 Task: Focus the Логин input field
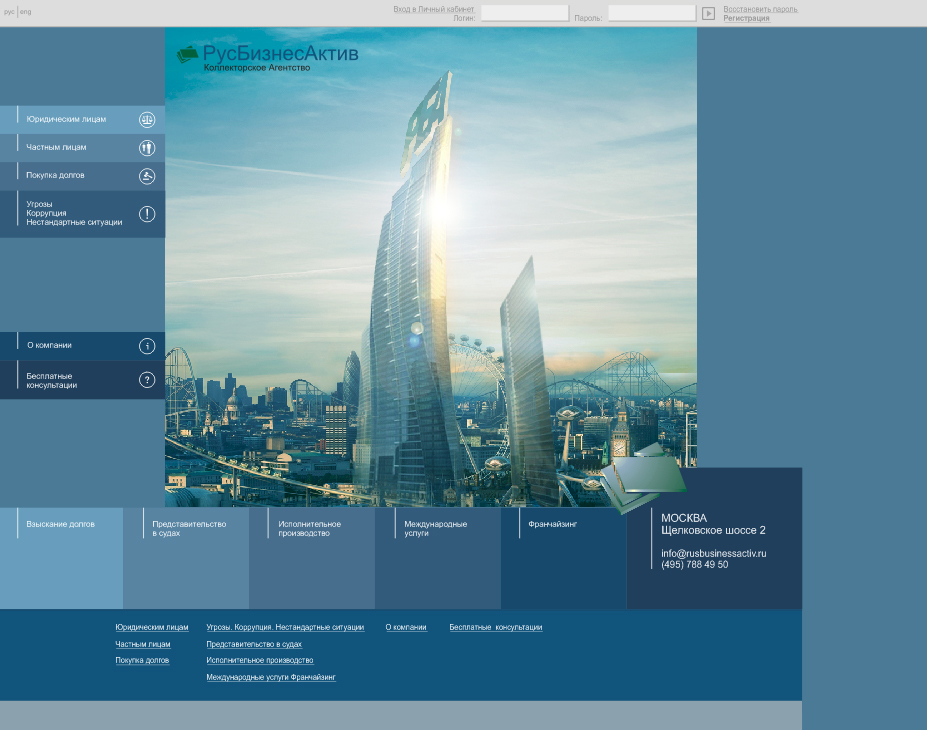(524, 13)
